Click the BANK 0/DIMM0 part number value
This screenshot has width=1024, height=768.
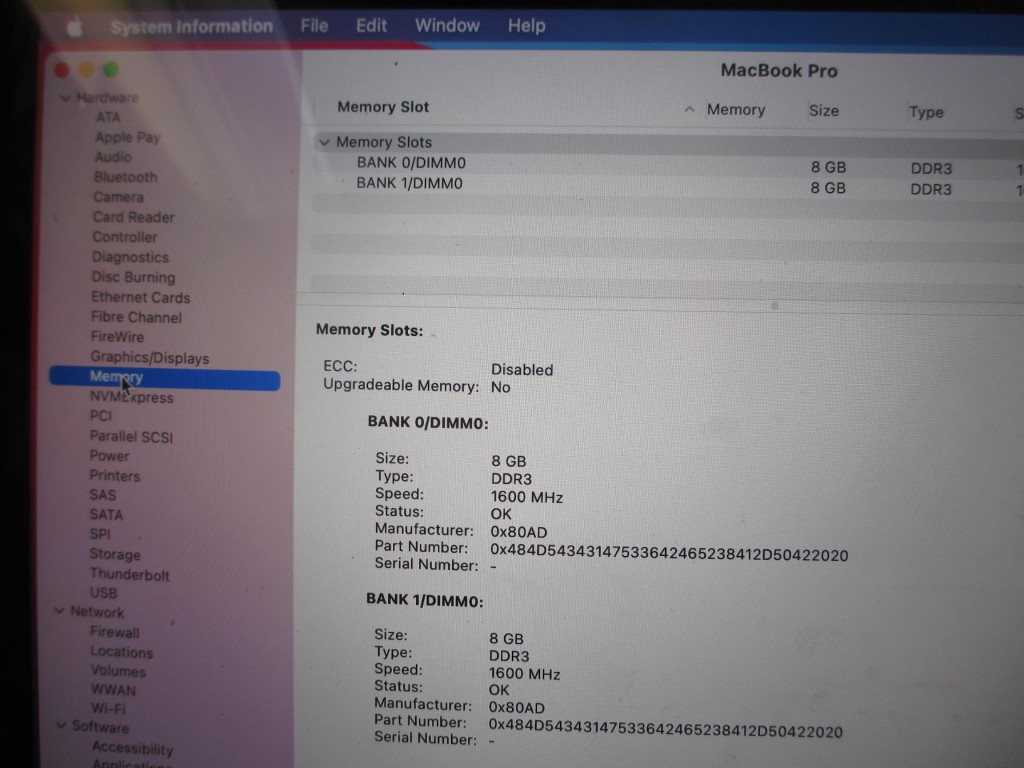pyautogui.click(x=669, y=554)
